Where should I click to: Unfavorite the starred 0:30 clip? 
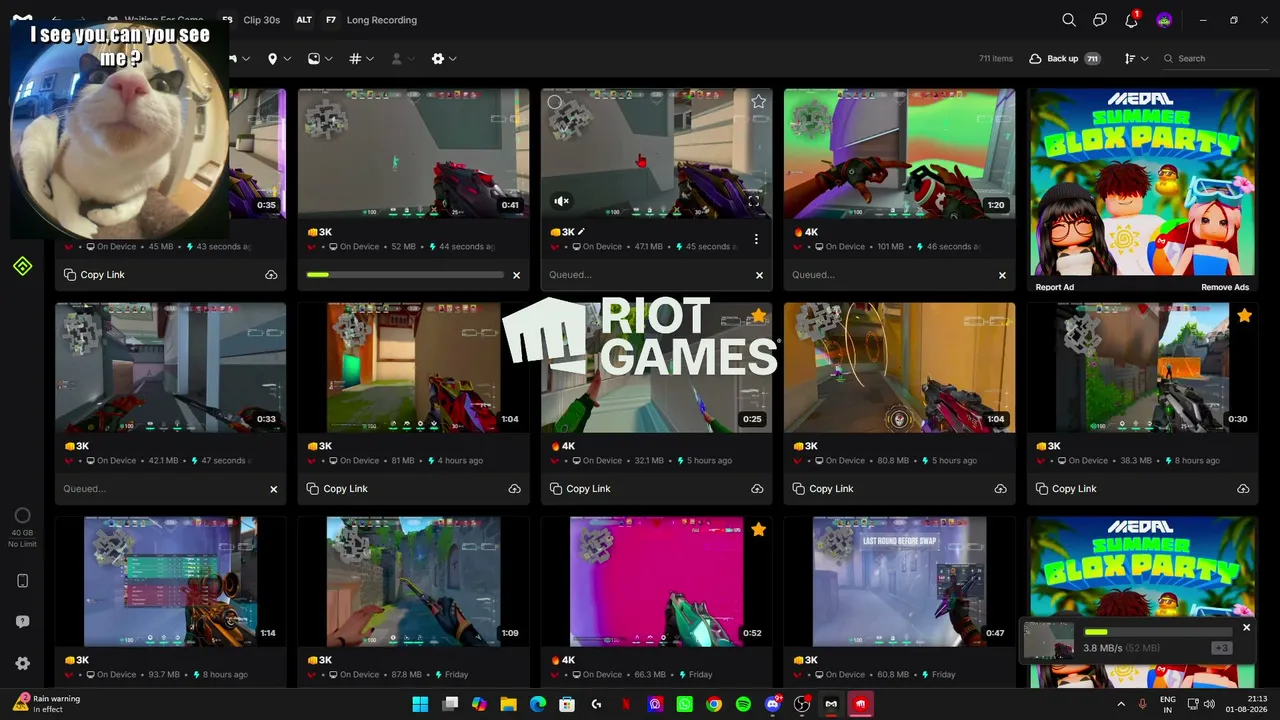click(x=1244, y=316)
